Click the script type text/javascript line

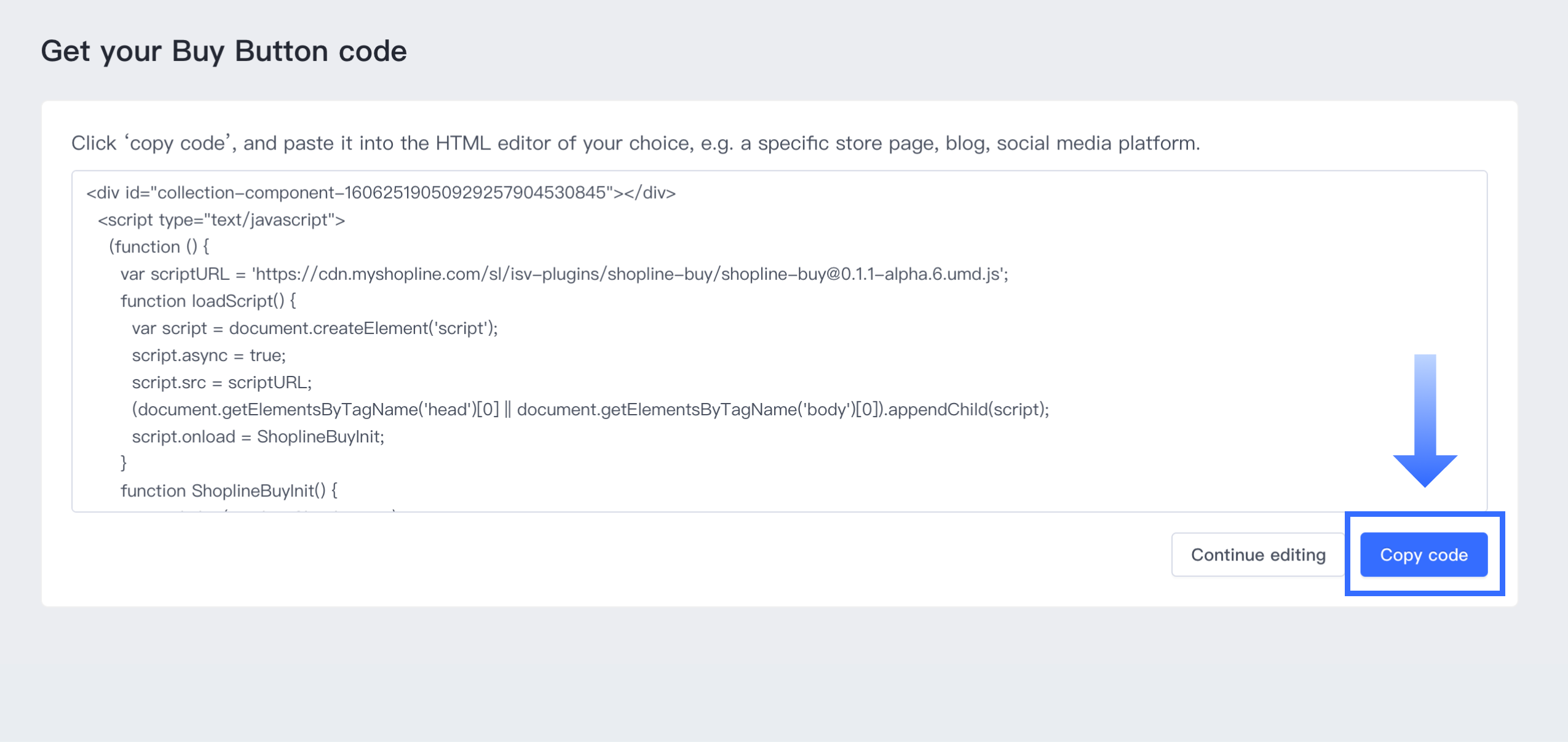221,220
